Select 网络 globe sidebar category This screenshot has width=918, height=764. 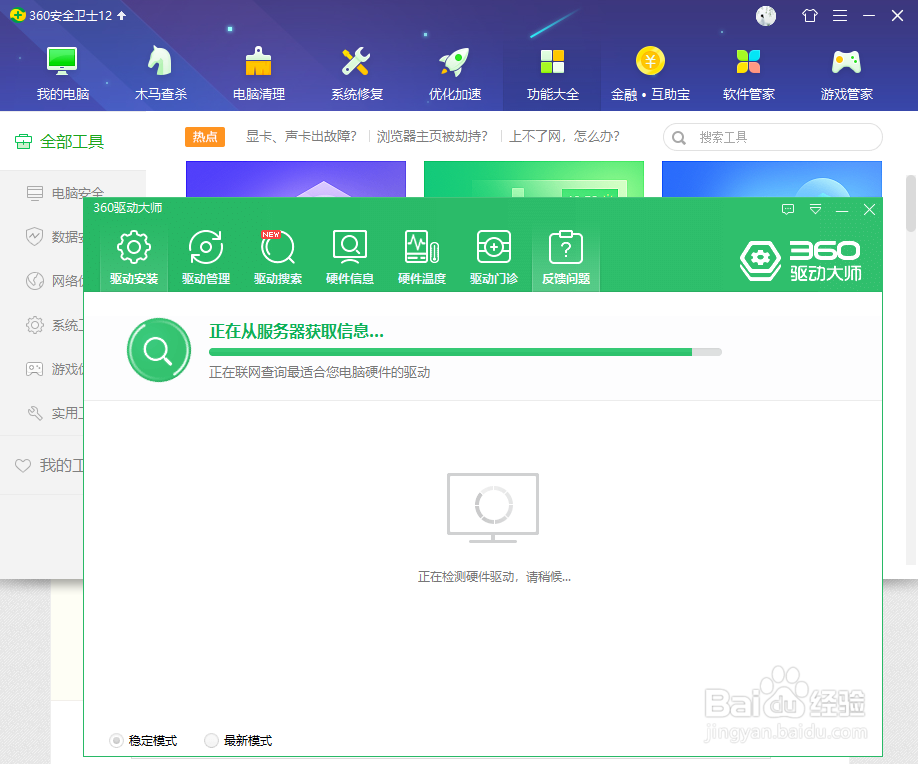pos(54,281)
